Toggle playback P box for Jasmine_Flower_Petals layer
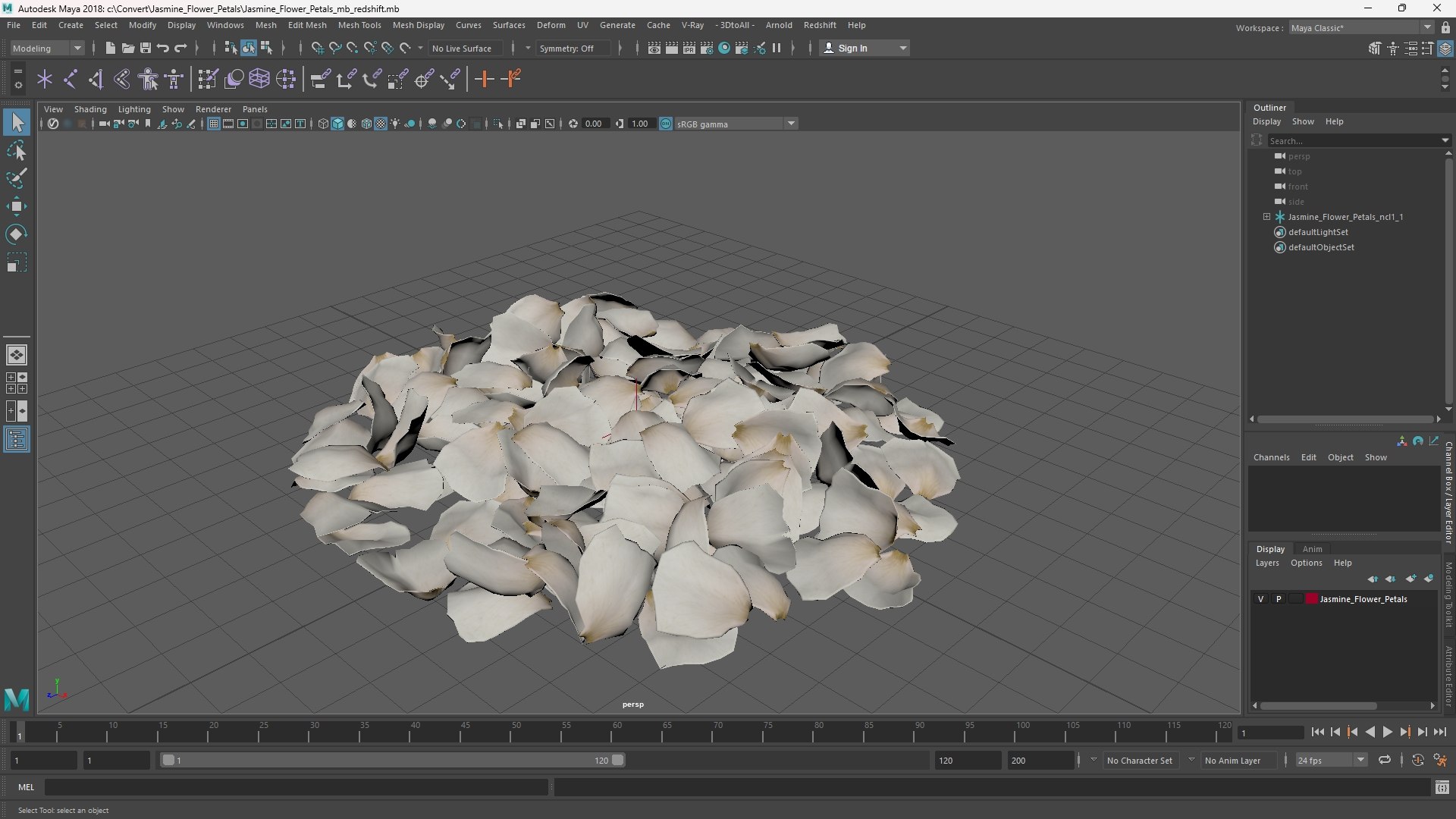The width and height of the screenshot is (1456, 819). tap(1279, 599)
